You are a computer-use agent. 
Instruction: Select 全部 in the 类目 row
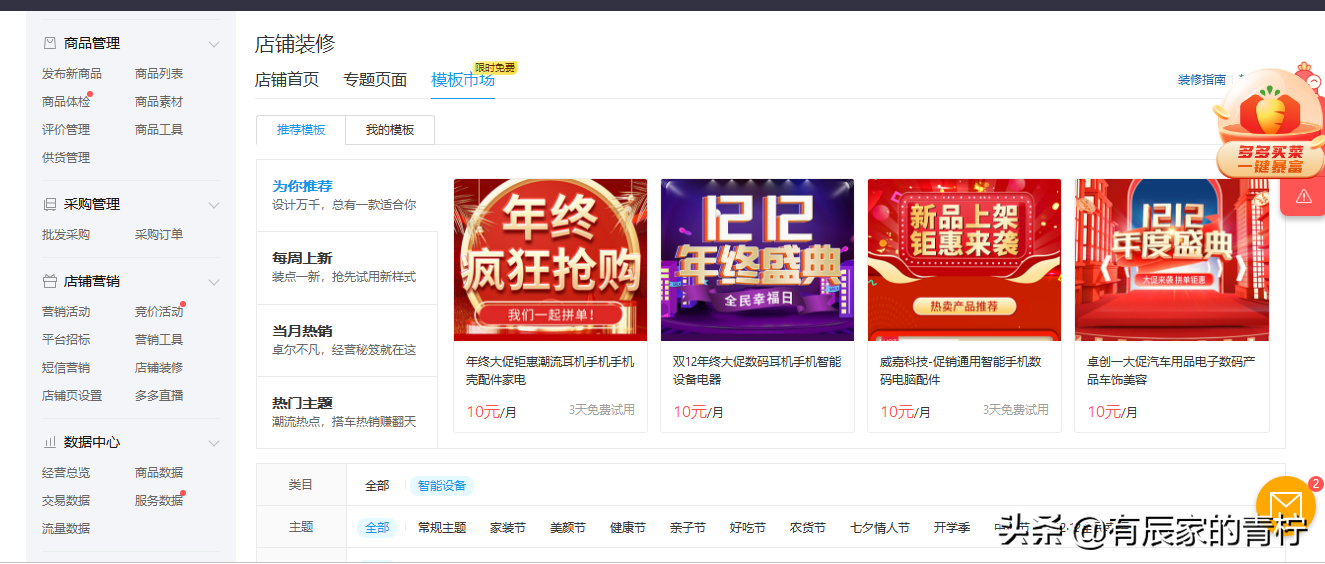click(x=377, y=486)
